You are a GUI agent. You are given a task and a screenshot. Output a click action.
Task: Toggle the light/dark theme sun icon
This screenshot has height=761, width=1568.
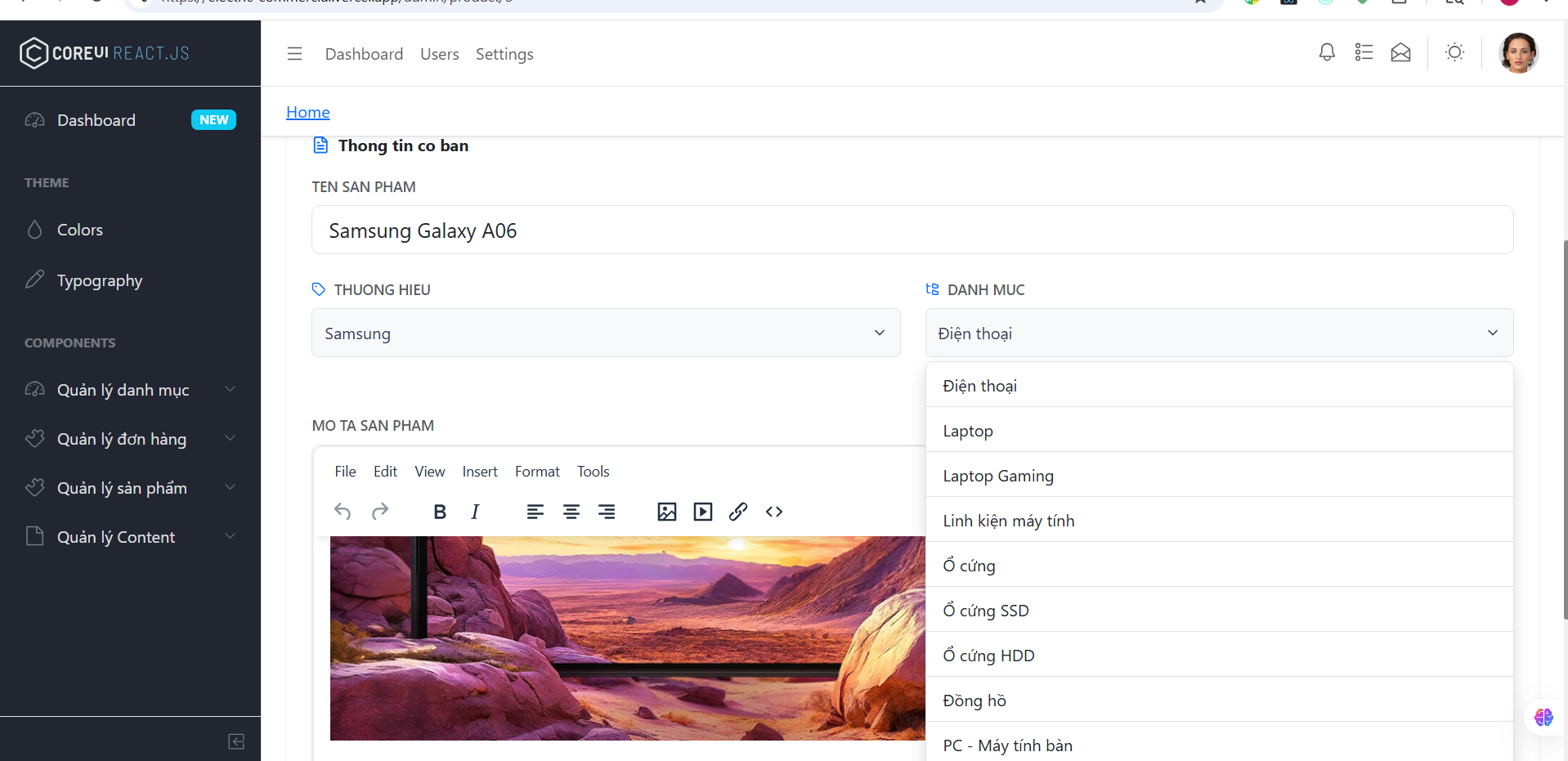click(1454, 53)
